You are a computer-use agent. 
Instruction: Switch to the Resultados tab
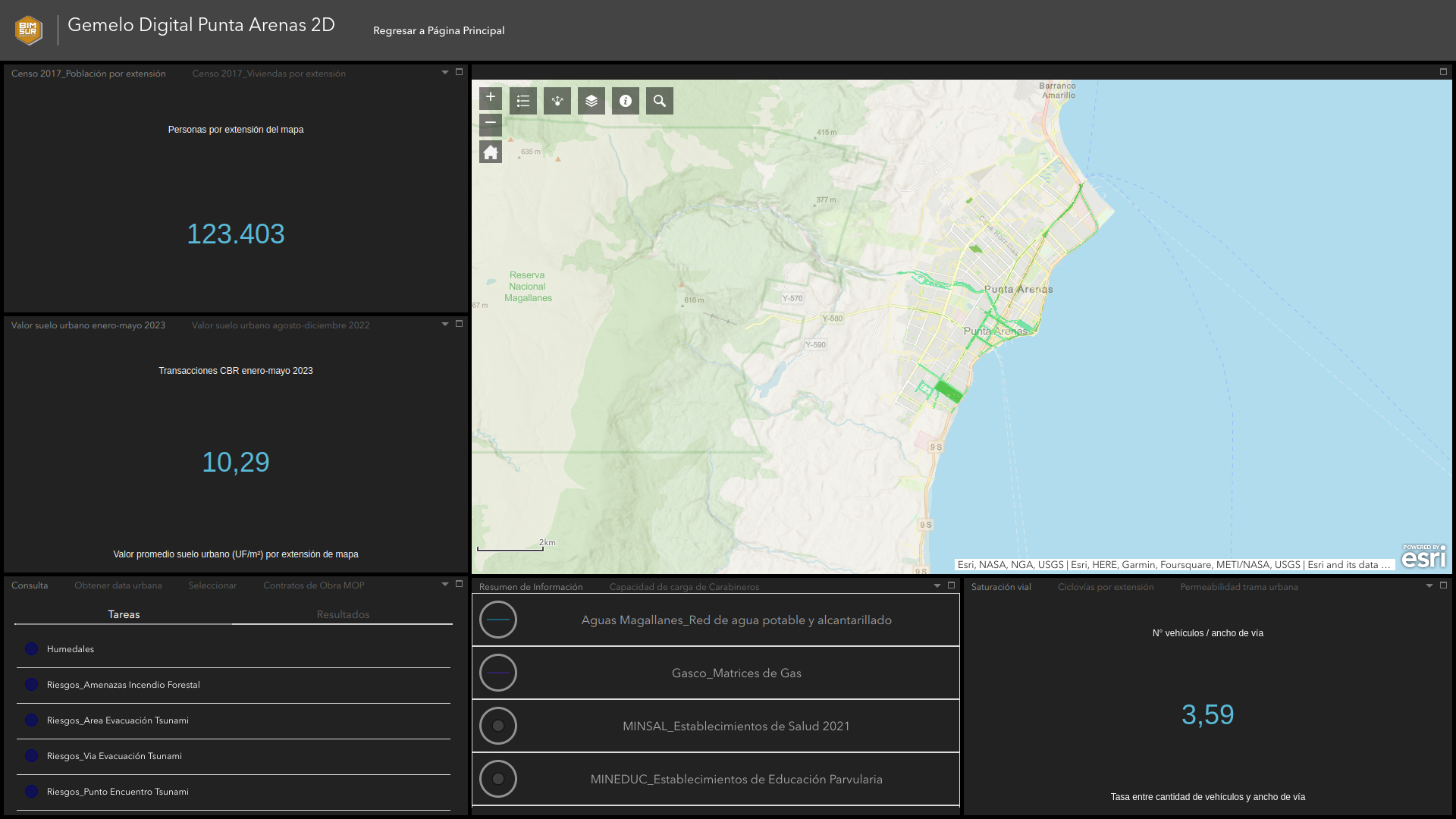(x=343, y=614)
